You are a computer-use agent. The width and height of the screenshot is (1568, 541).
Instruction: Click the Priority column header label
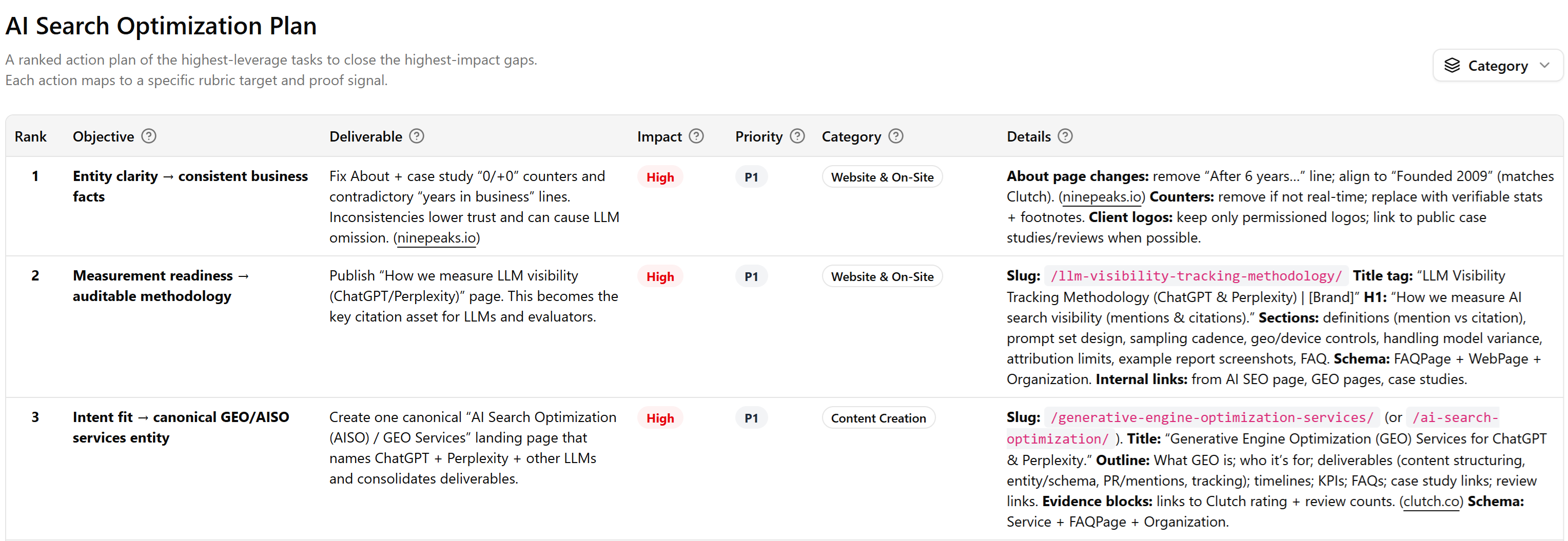pos(758,136)
